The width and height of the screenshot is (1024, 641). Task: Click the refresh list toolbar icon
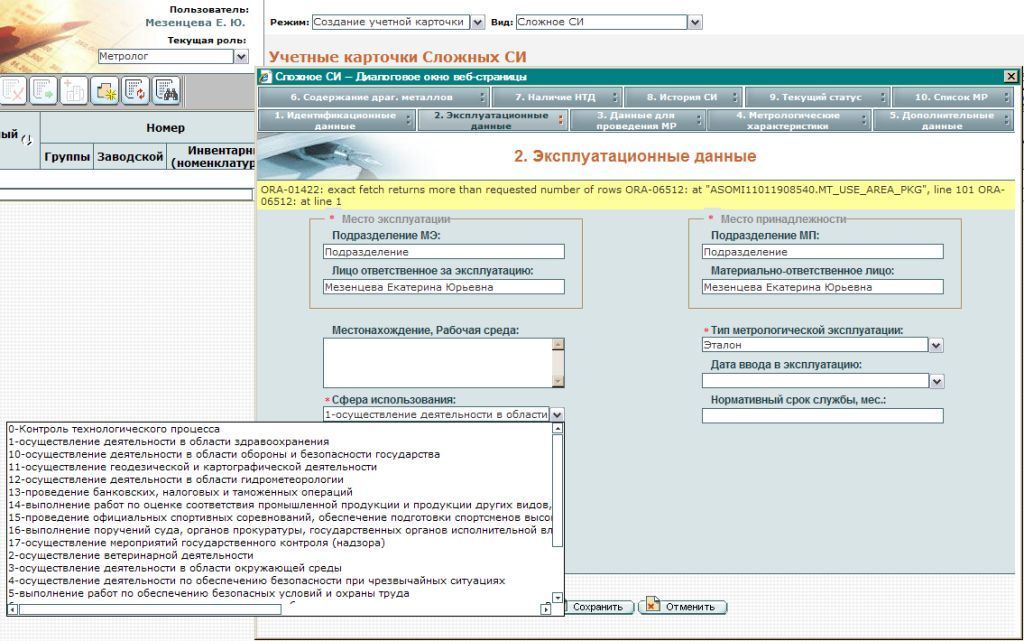135,91
